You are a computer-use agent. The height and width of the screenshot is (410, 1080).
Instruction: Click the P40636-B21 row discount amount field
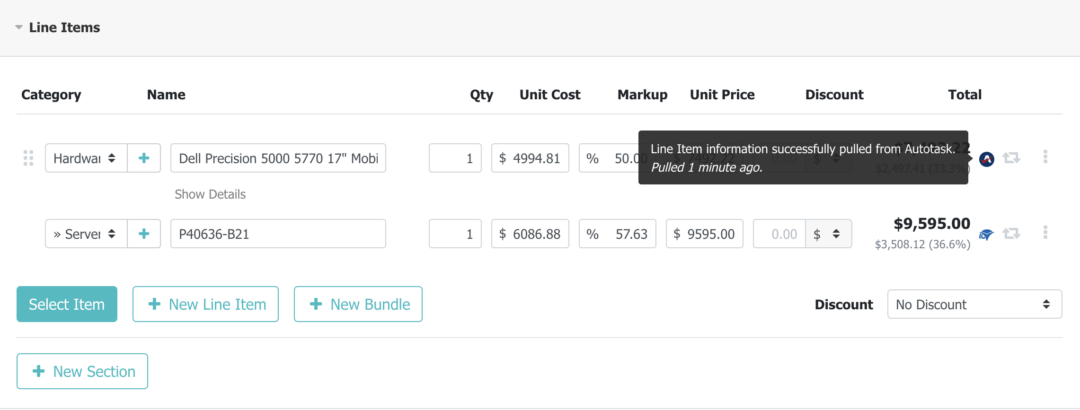pos(780,234)
